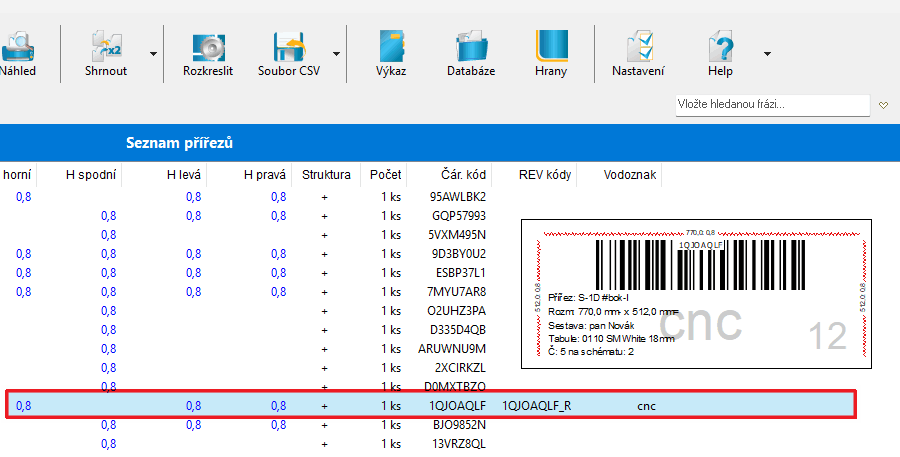900x457 pixels.
Task: Open the Rozkreslit tool
Action: pyautogui.click(x=207, y=48)
